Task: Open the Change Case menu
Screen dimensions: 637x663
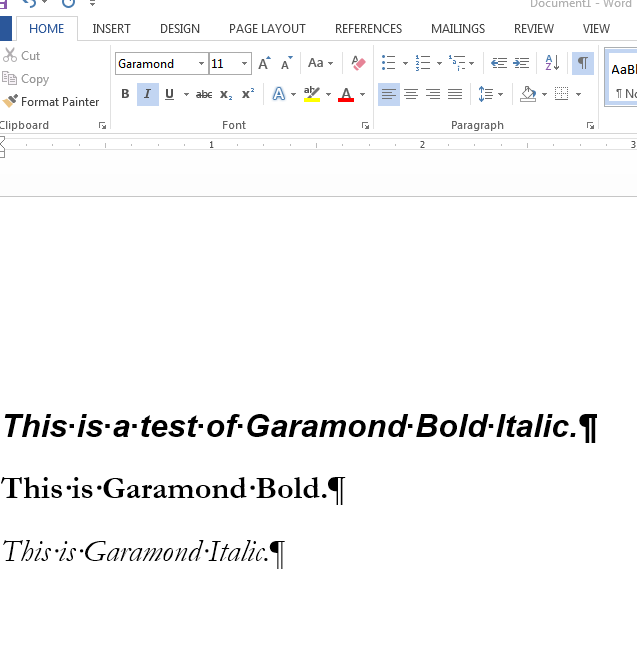Action: click(320, 63)
